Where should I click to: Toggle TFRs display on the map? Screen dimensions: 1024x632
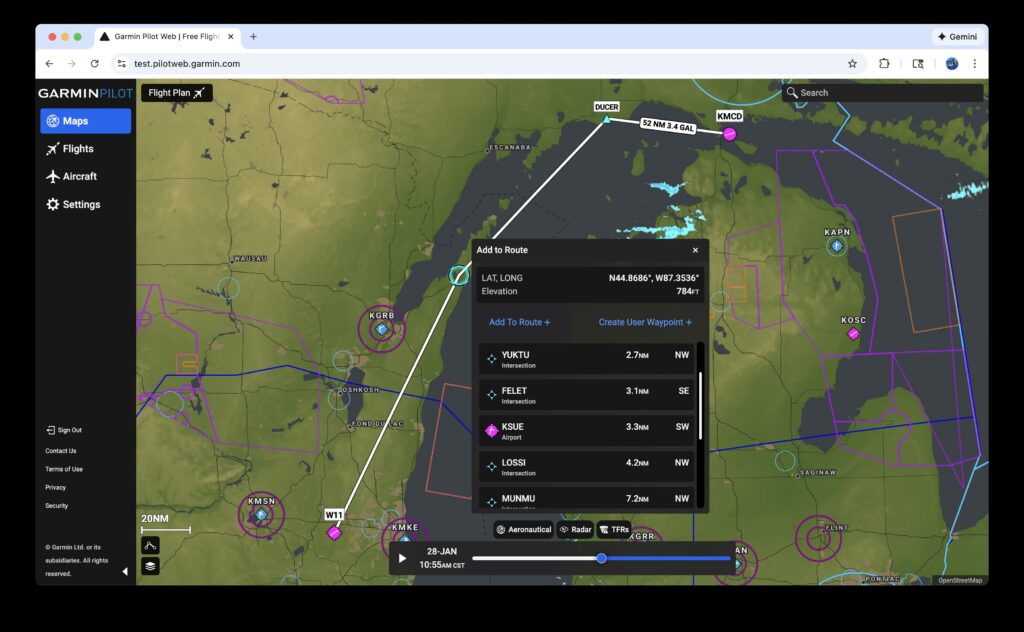616,529
